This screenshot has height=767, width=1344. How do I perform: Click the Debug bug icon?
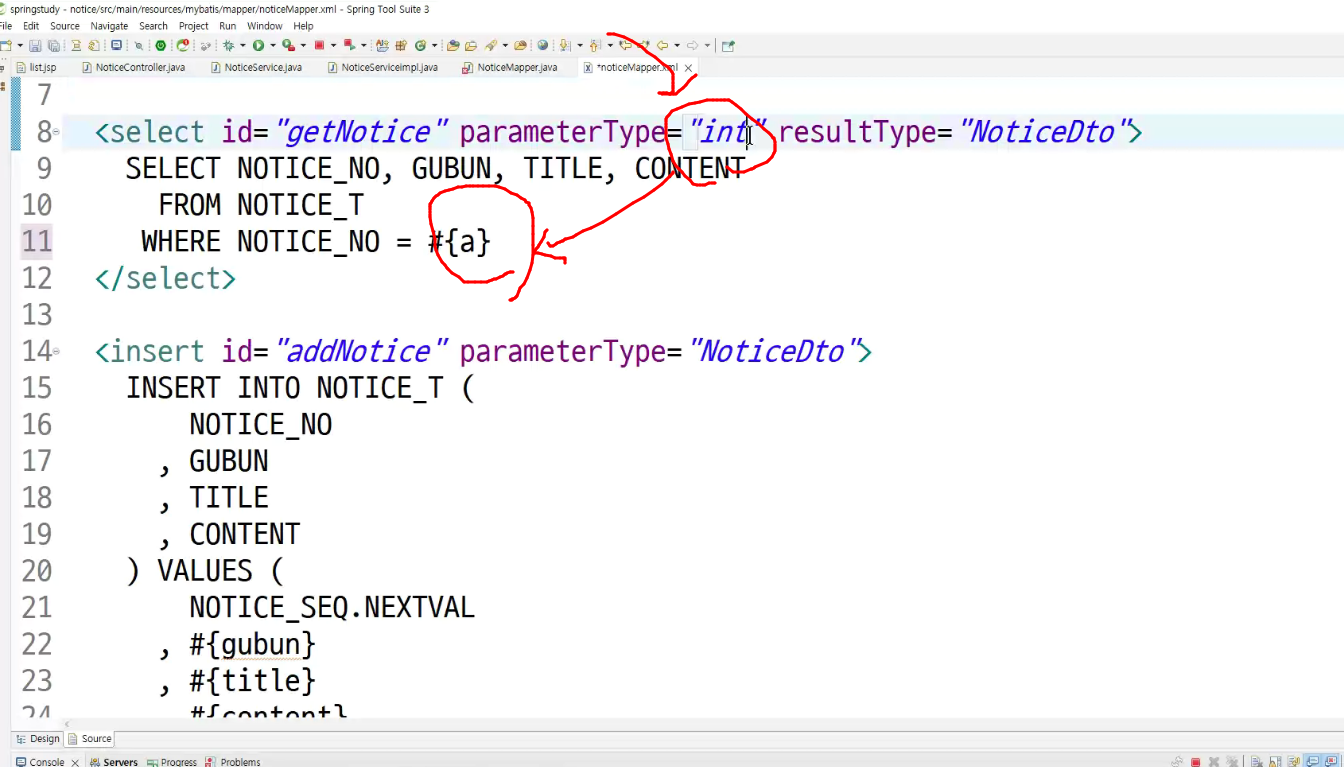[x=228, y=45]
